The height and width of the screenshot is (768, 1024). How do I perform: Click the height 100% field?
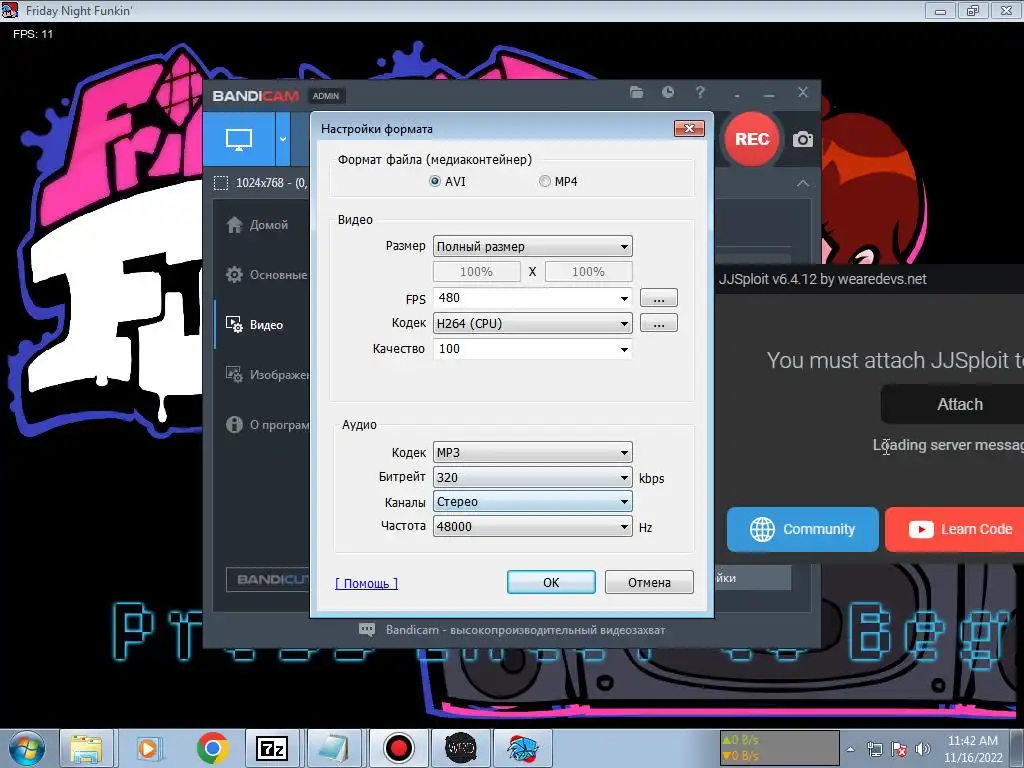[588, 272]
